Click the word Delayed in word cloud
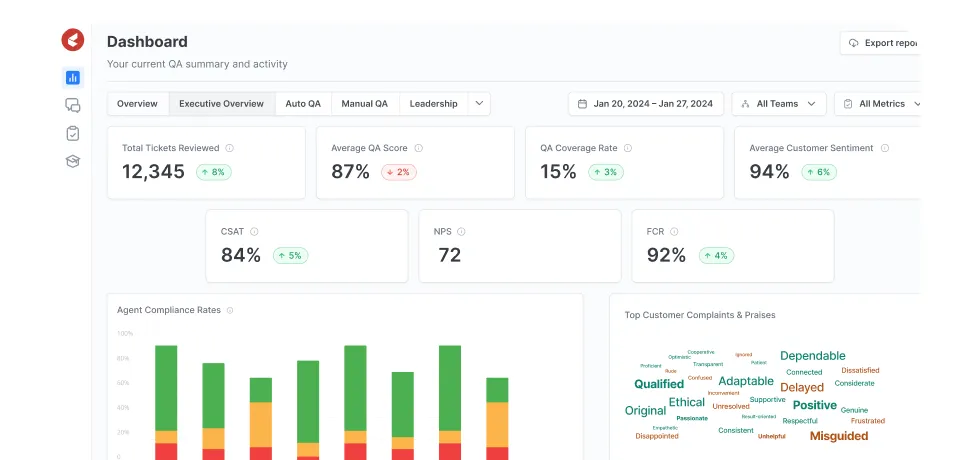Screen dimensions: 974x460 [x=802, y=387]
